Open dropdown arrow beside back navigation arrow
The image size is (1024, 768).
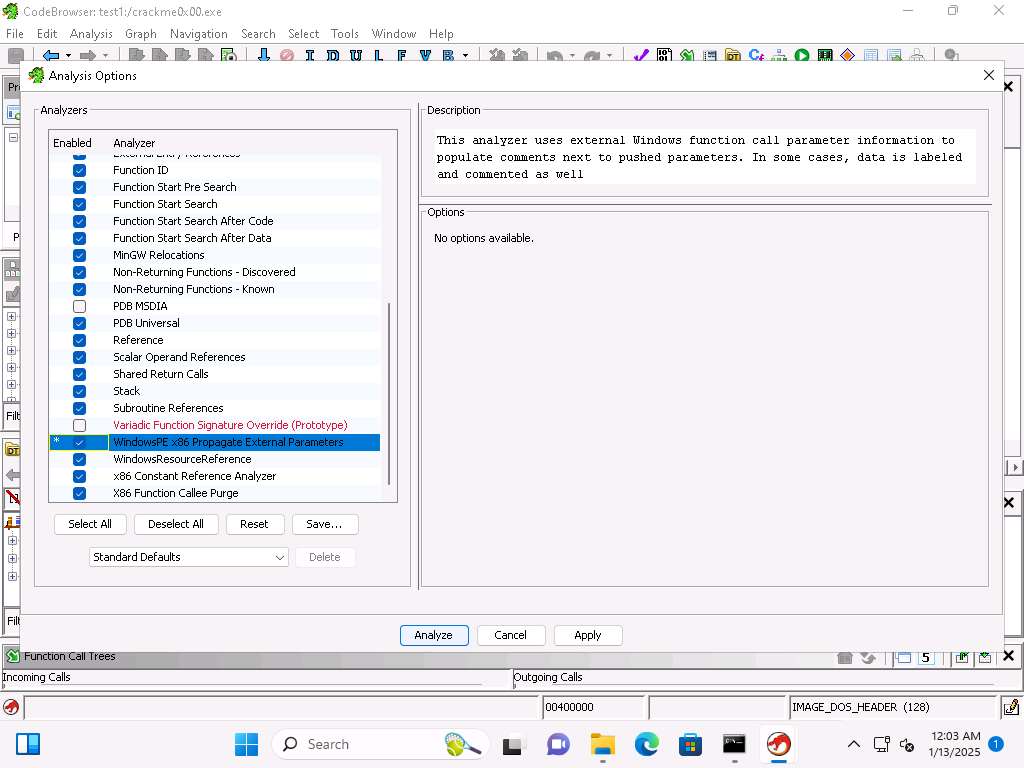tap(67, 56)
